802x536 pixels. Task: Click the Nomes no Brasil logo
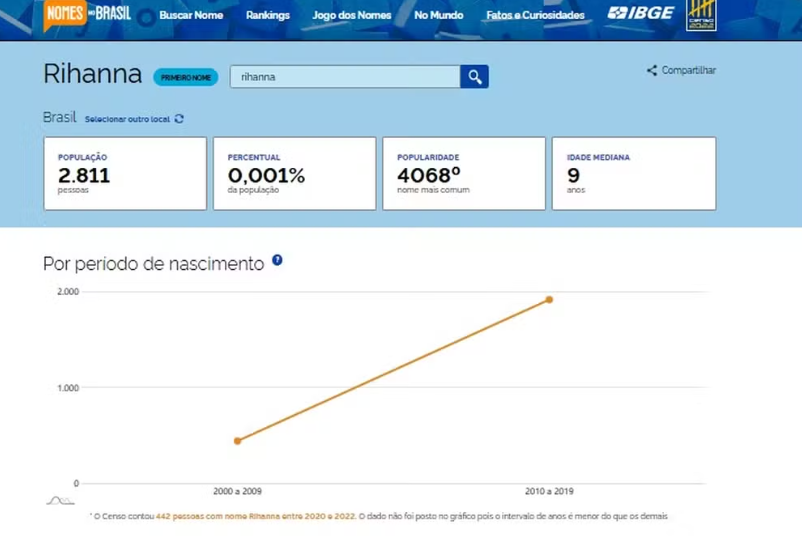pyautogui.click(x=88, y=14)
